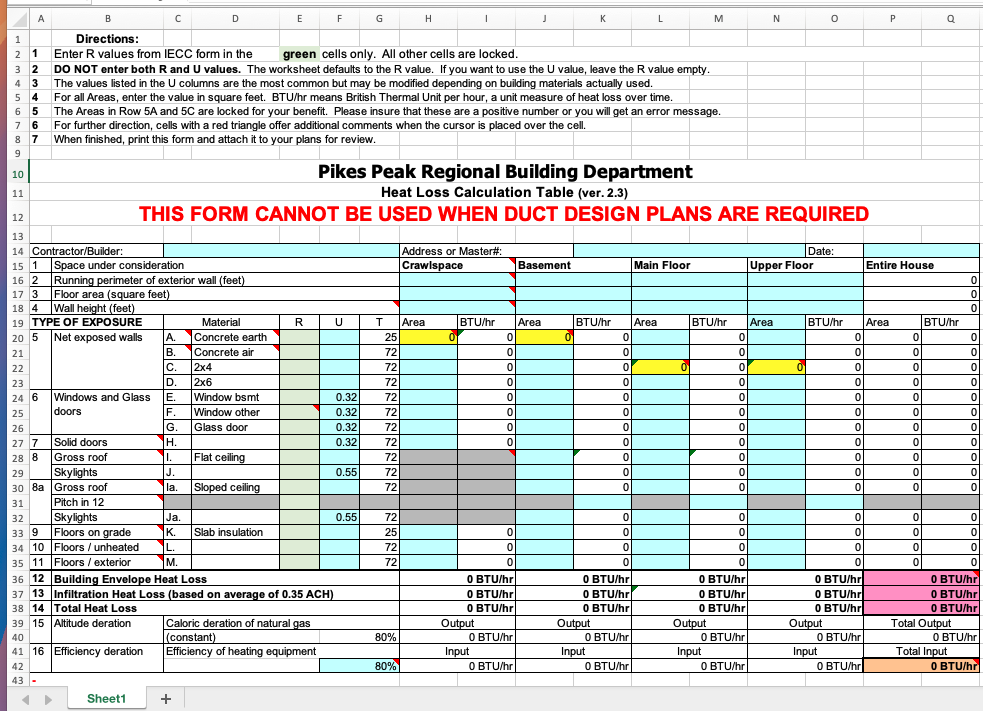Select 2x4 R value green cell

click(299, 367)
